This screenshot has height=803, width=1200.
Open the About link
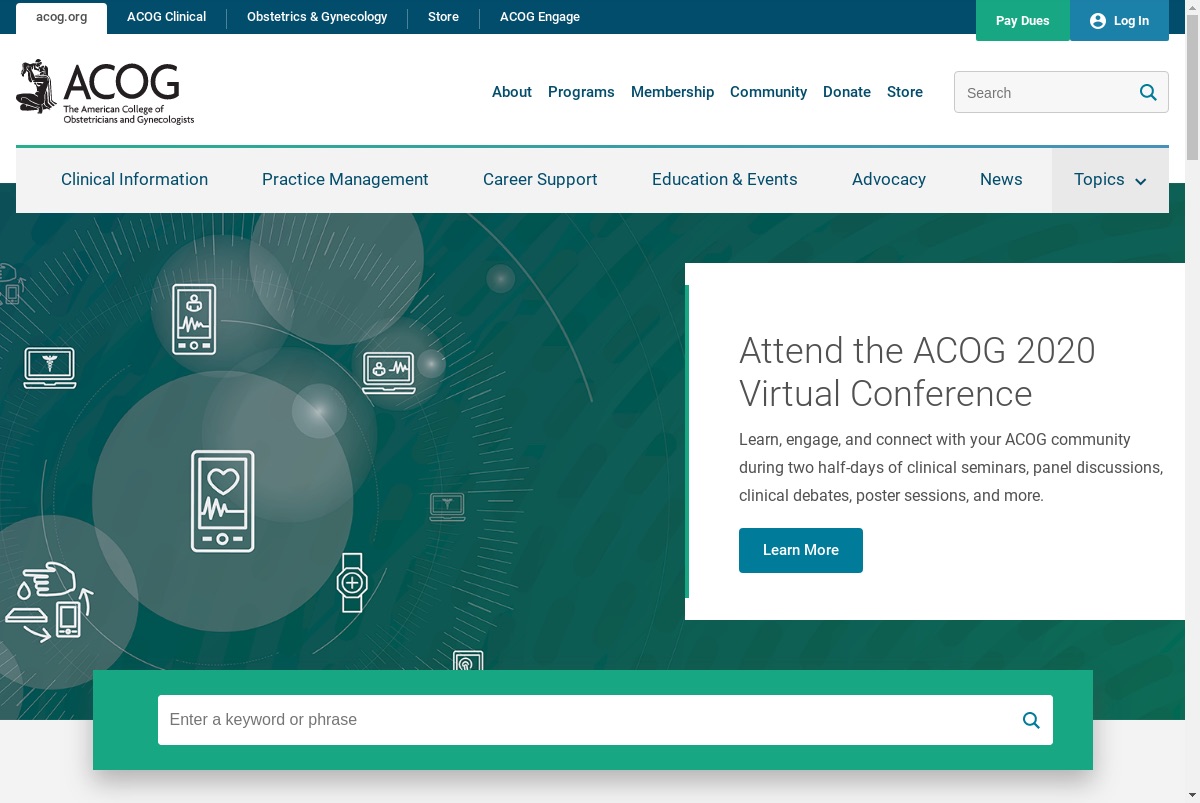512,92
